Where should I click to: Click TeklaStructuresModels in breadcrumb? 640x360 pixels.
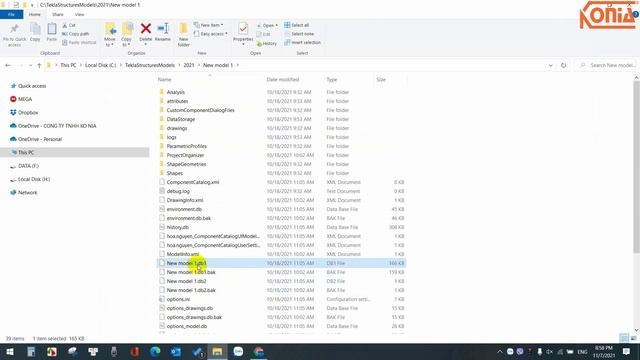pyautogui.click(x=150, y=65)
